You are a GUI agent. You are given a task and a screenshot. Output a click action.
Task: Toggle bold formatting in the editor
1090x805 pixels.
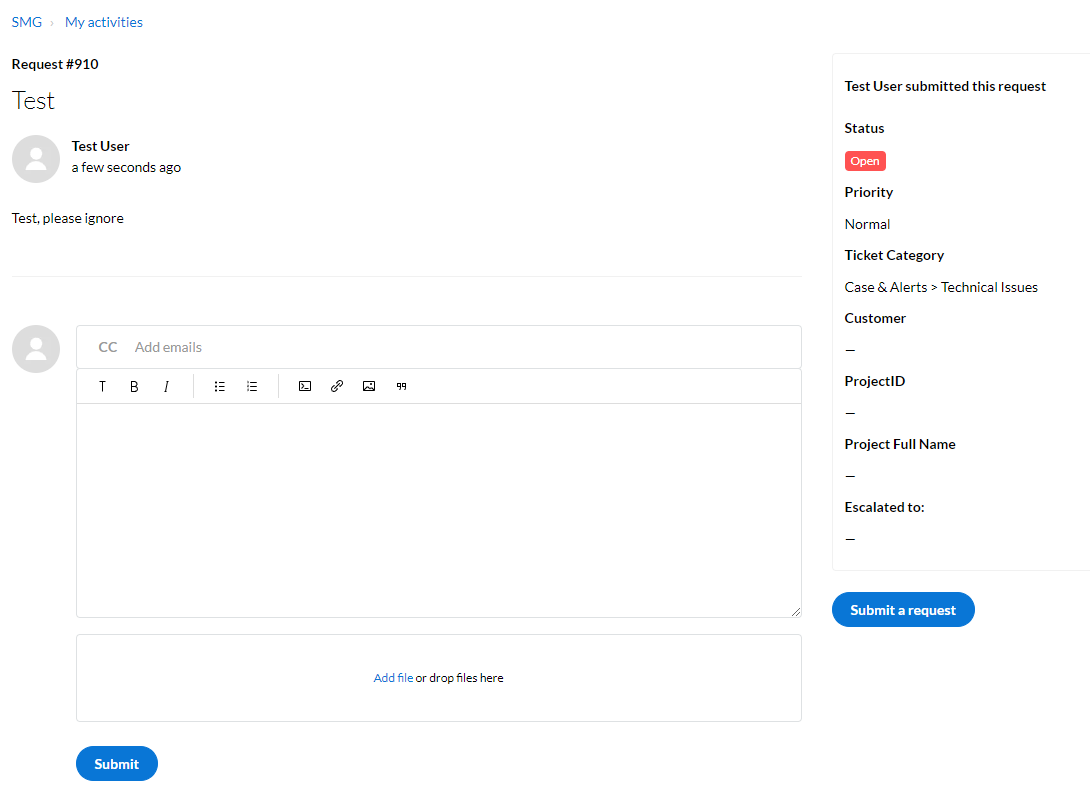click(x=134, y=387)
